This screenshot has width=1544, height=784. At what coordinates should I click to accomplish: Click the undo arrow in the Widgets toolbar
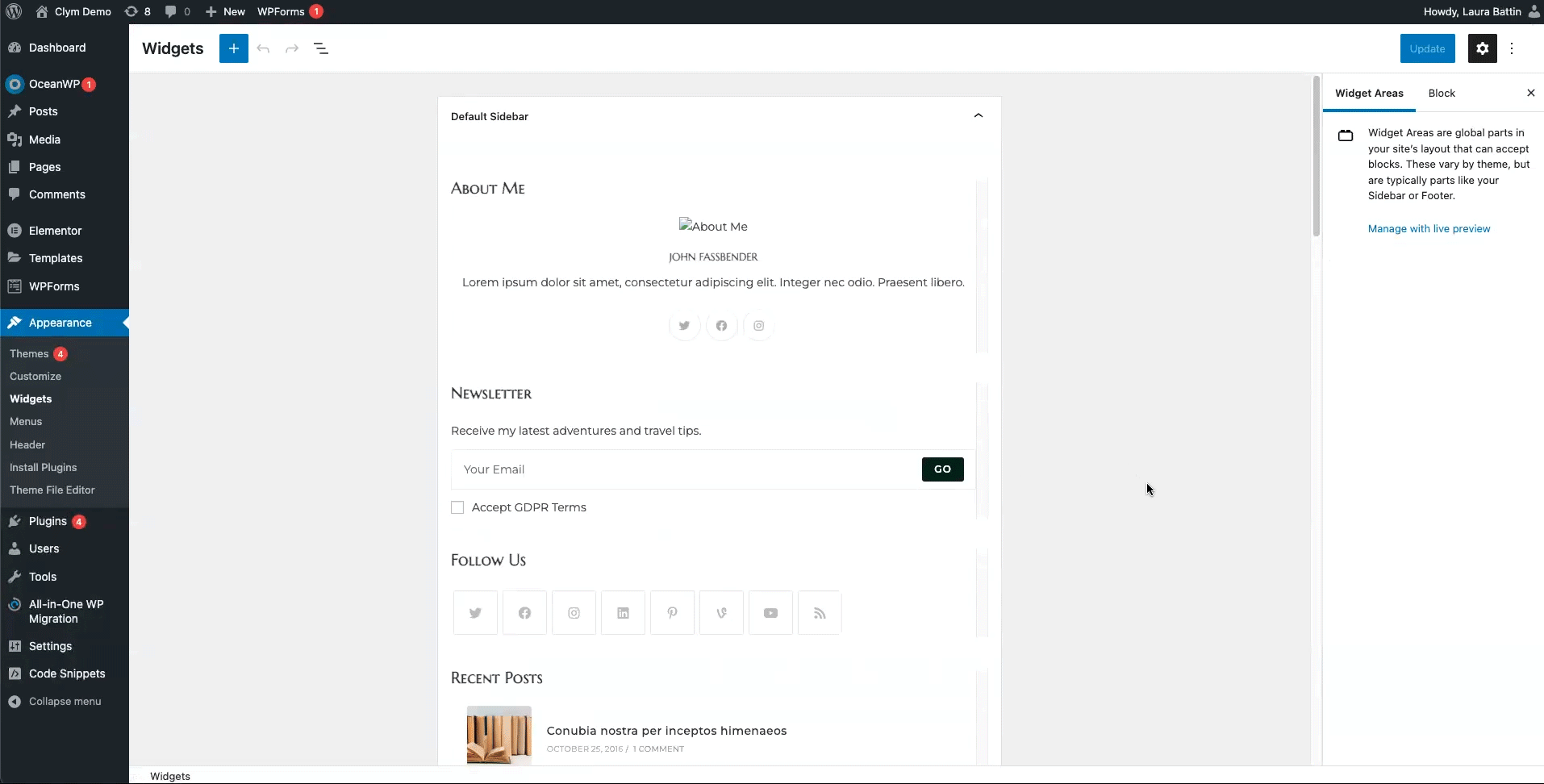[x=263, y=48]
